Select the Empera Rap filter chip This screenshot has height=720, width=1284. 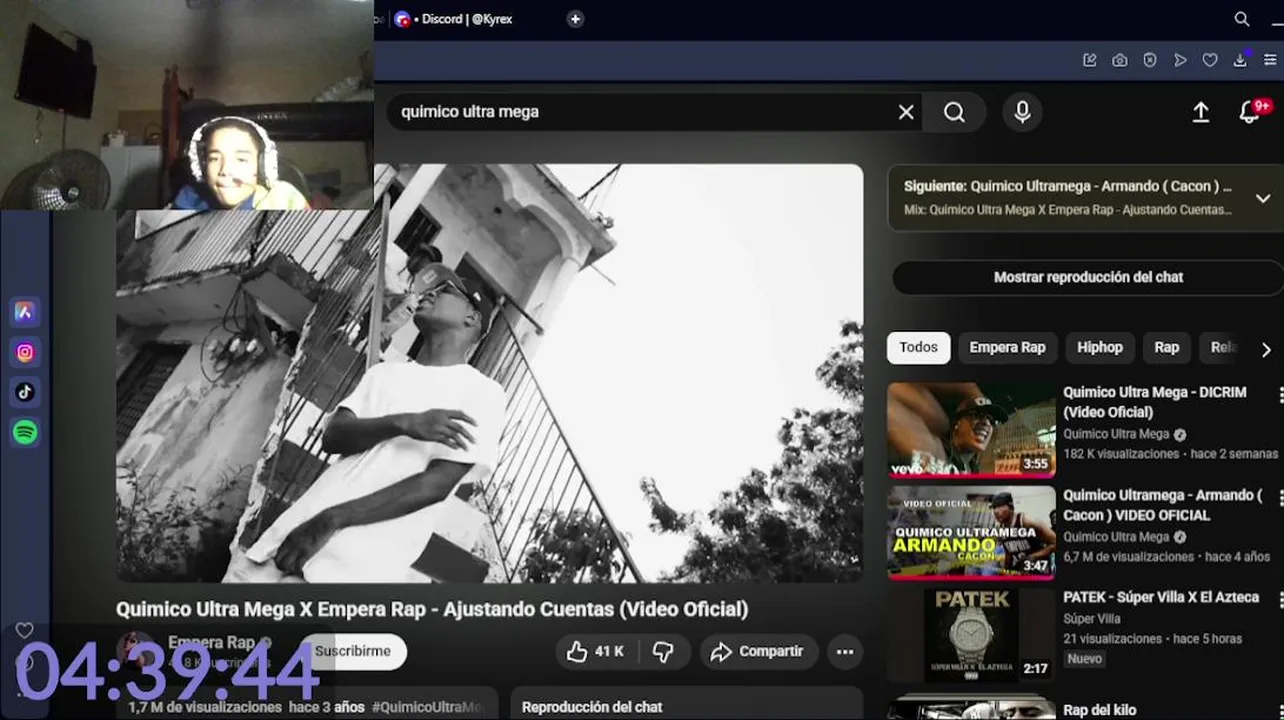pyautogui.click(x=1007, y=347)
